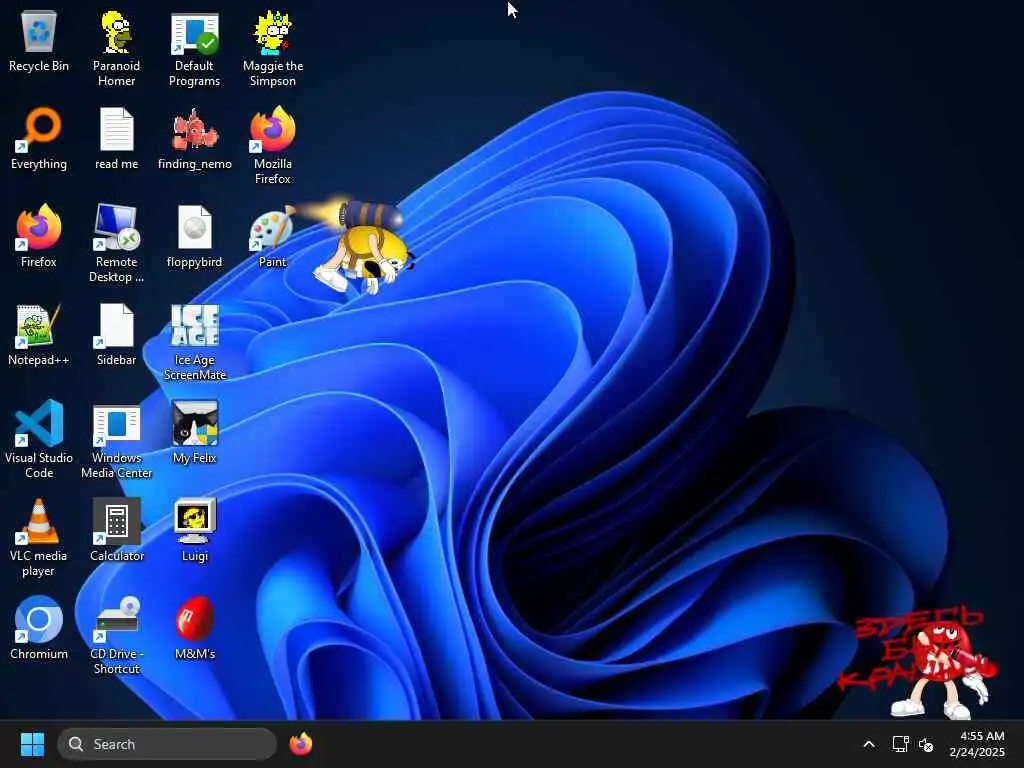Show hidden system tray icons
The height and width of the screenshot is (768, 1024).
[x=869, y=744]
